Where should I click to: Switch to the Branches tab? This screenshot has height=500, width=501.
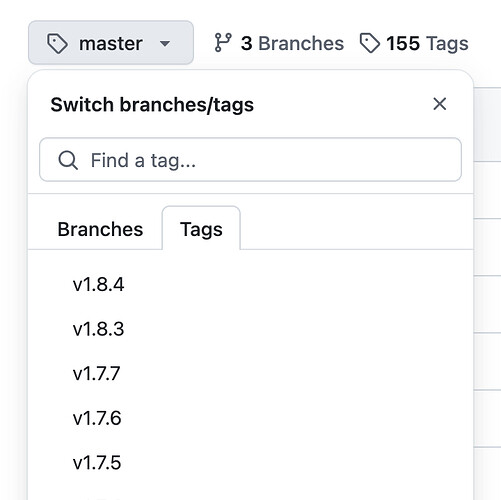pos(100,229)
